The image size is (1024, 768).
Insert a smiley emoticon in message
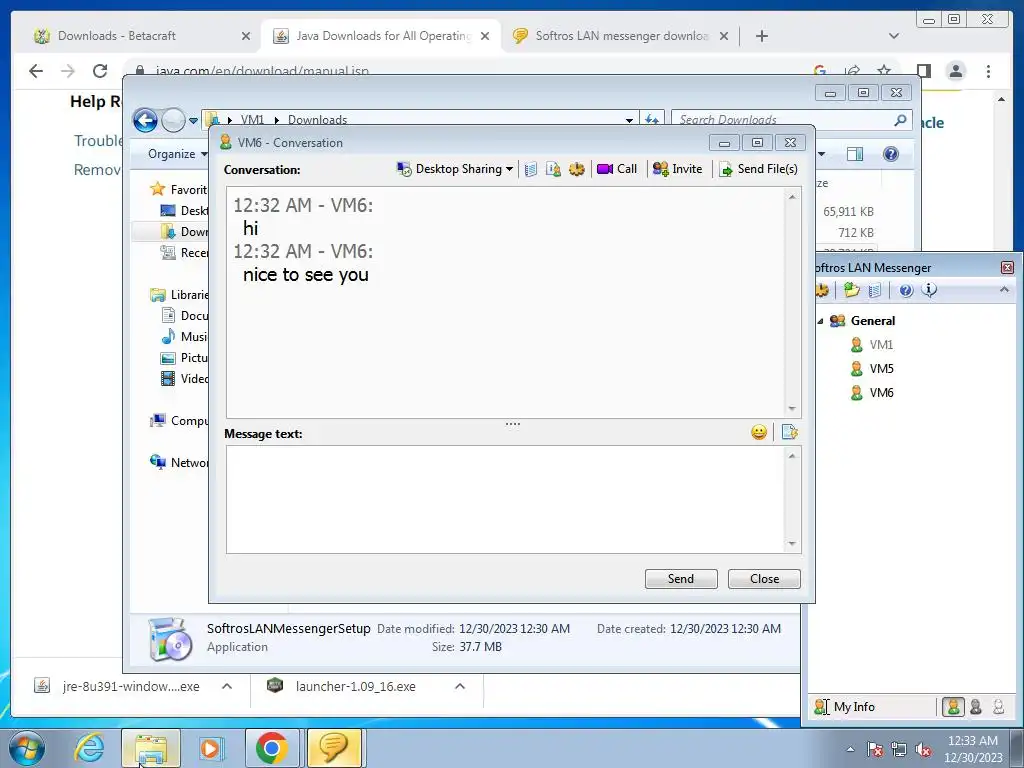759,432
